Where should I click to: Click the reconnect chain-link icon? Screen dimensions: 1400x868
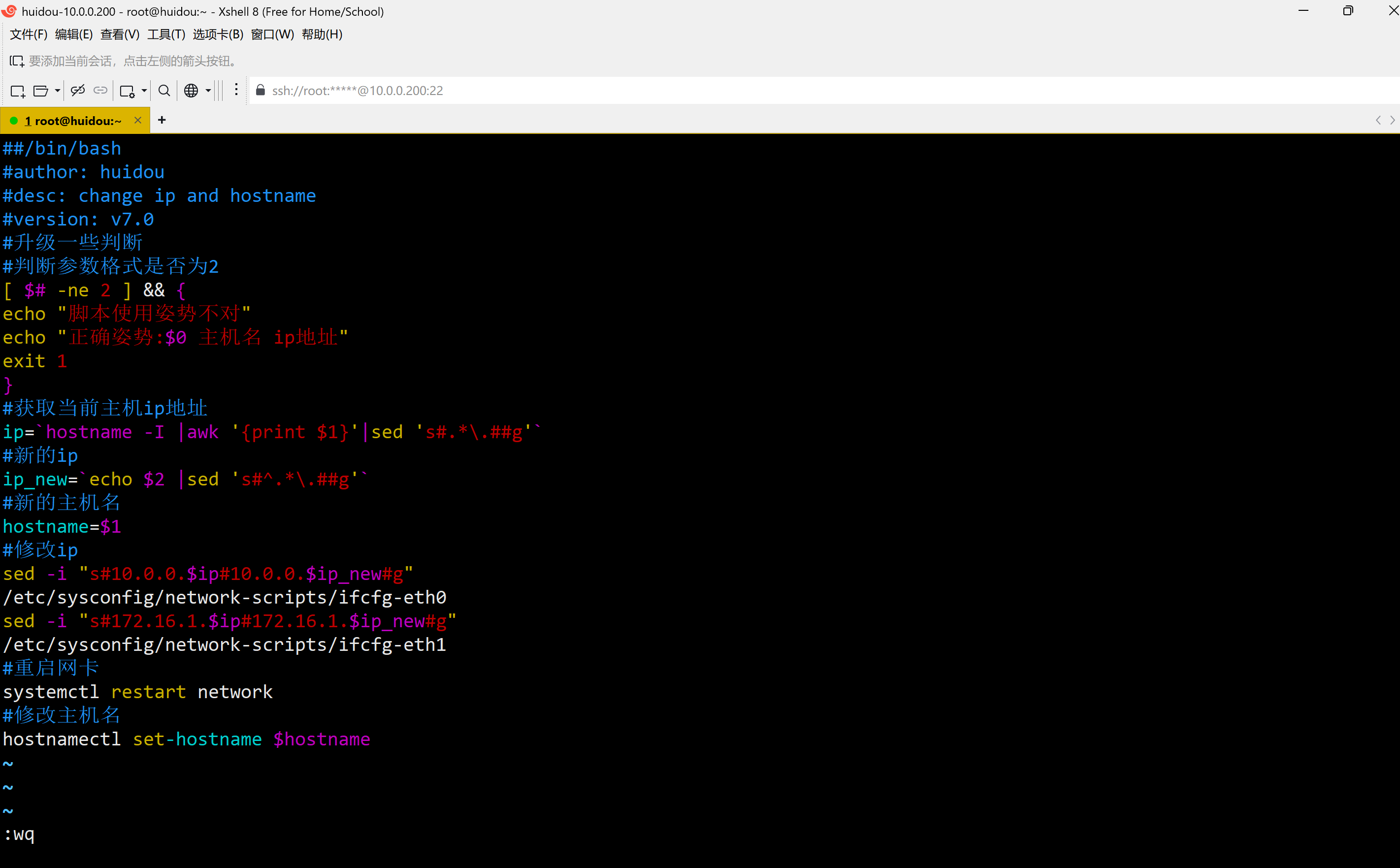pos(100,91)
